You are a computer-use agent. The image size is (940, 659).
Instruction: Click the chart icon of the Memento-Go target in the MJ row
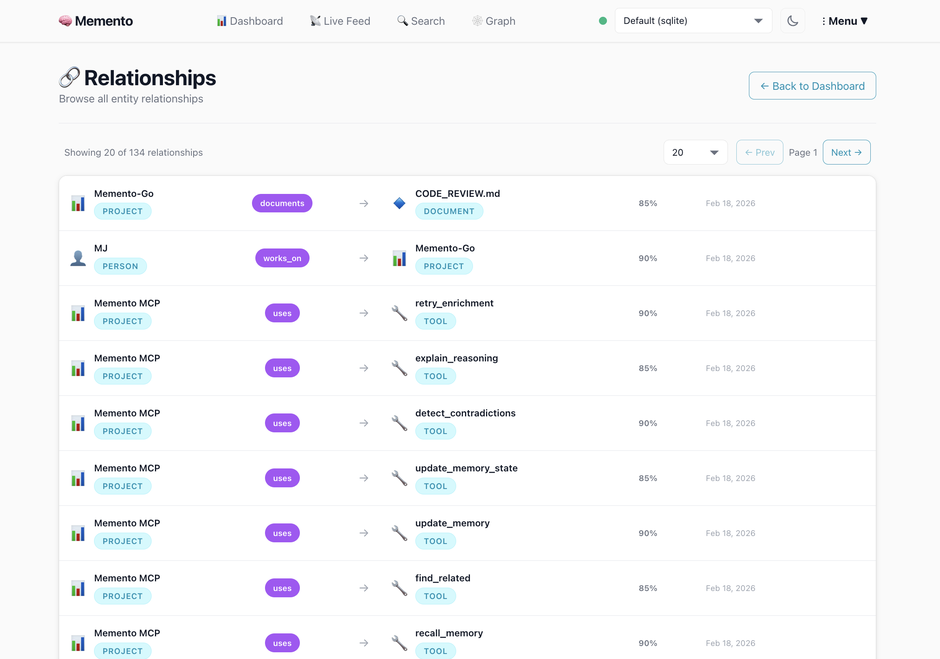399,258
